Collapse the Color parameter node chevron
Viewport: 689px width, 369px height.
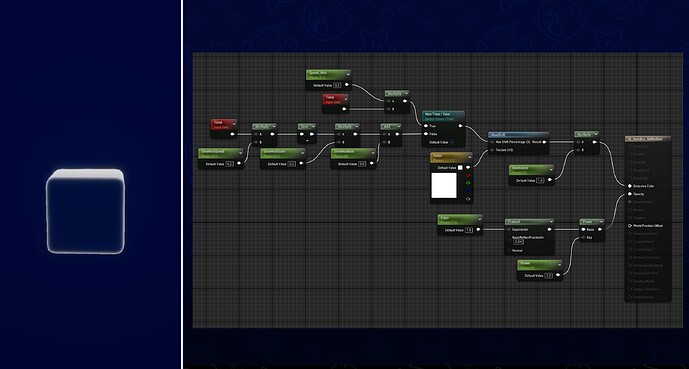click(469, 157)
